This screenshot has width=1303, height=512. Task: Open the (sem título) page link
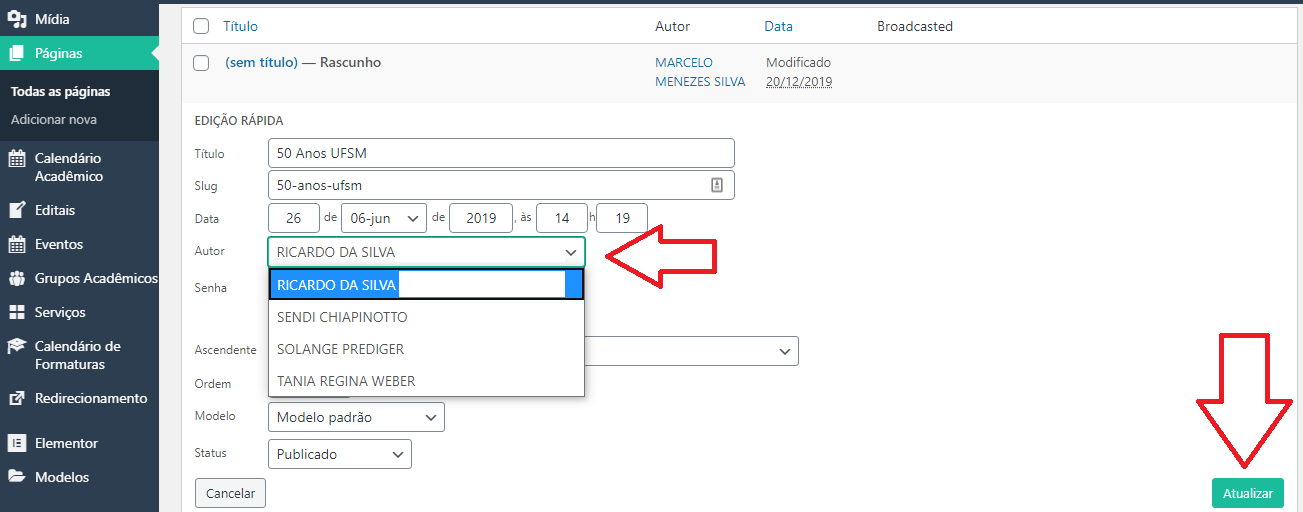(x=262, y=62)
